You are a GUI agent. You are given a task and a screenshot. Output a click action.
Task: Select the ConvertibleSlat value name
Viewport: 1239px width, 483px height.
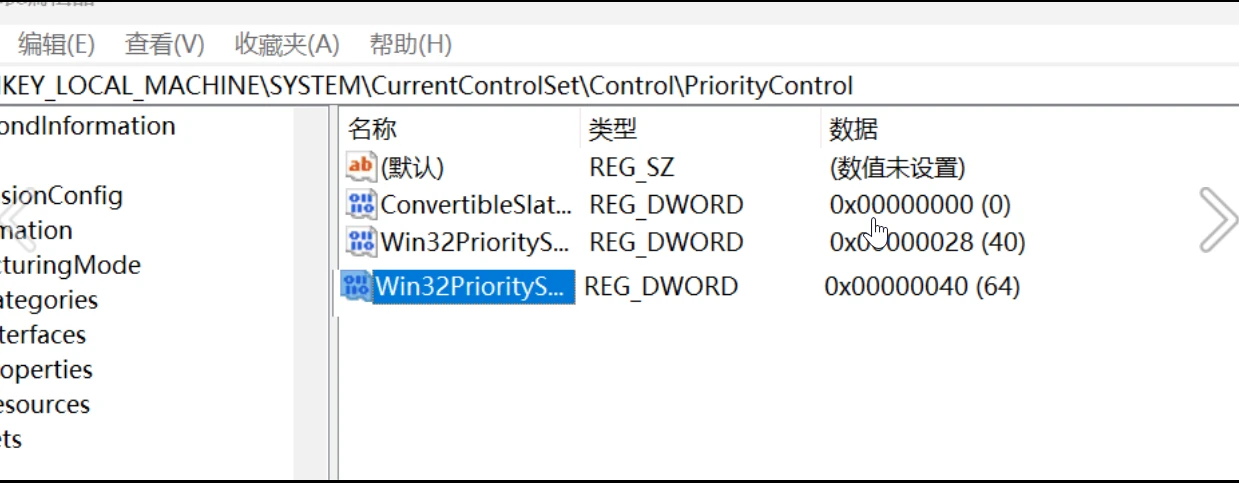[x=476, y=205]
